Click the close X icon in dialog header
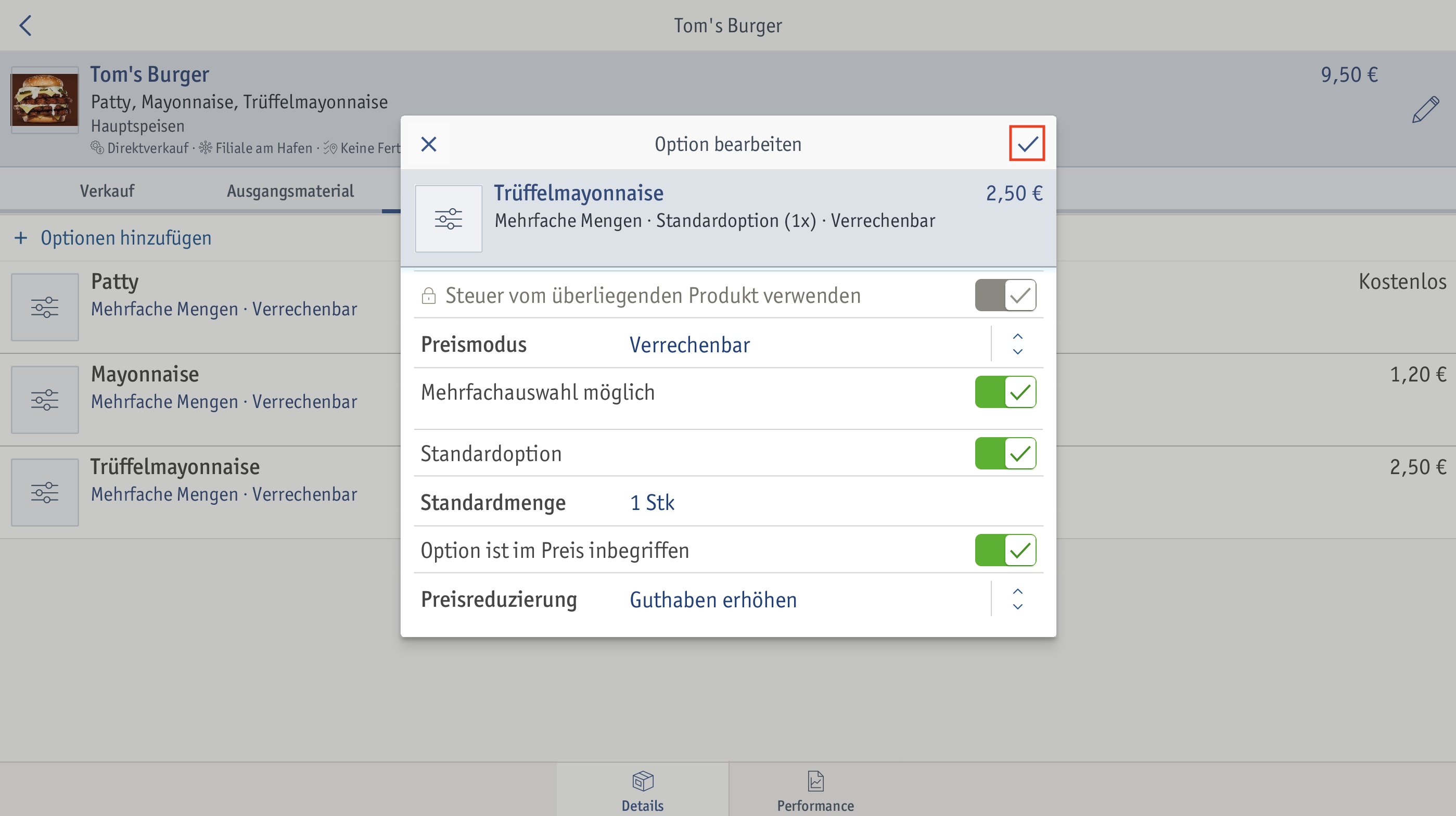Screen dimensions: 1456x816 tap(429, 144)
